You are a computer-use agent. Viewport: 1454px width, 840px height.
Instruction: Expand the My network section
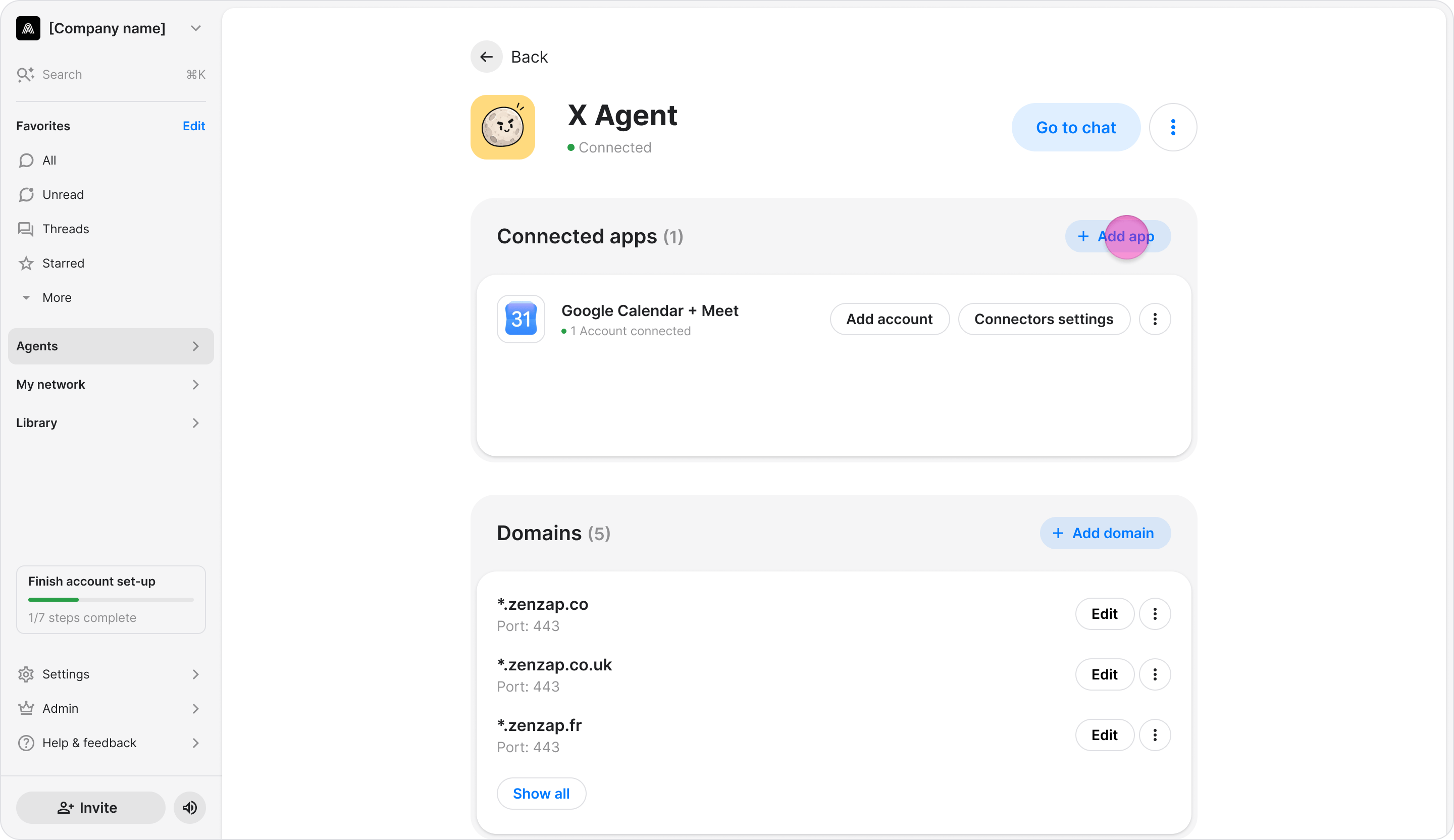tap(111, 384)
